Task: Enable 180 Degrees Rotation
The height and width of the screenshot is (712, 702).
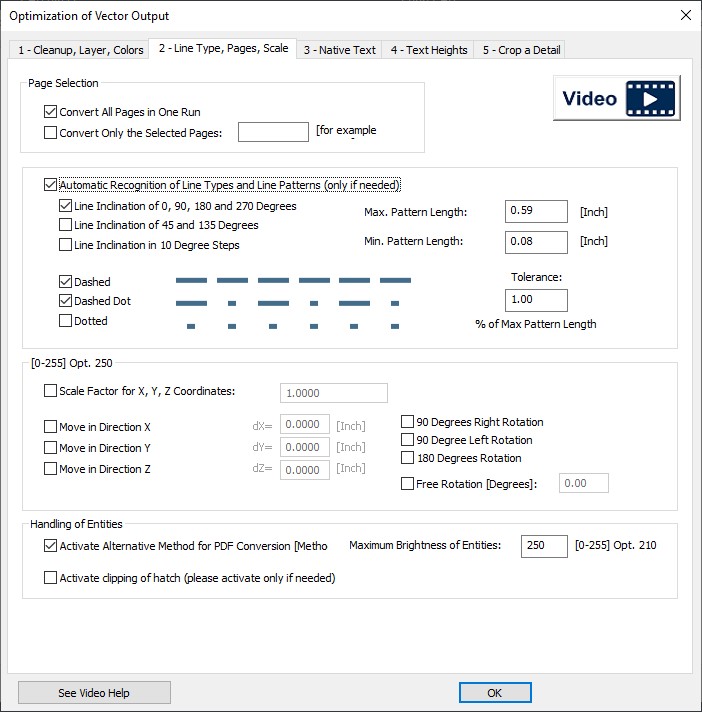Action: point(407,458)
